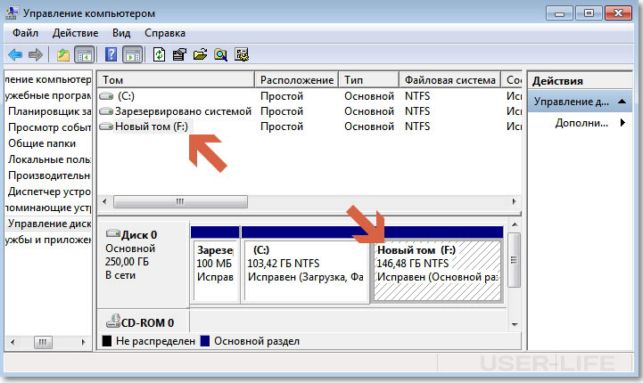The image size is (643, 383).
Task: Click the left tree horizontal scrollbar thumb
Action: [x=43, y=342]
